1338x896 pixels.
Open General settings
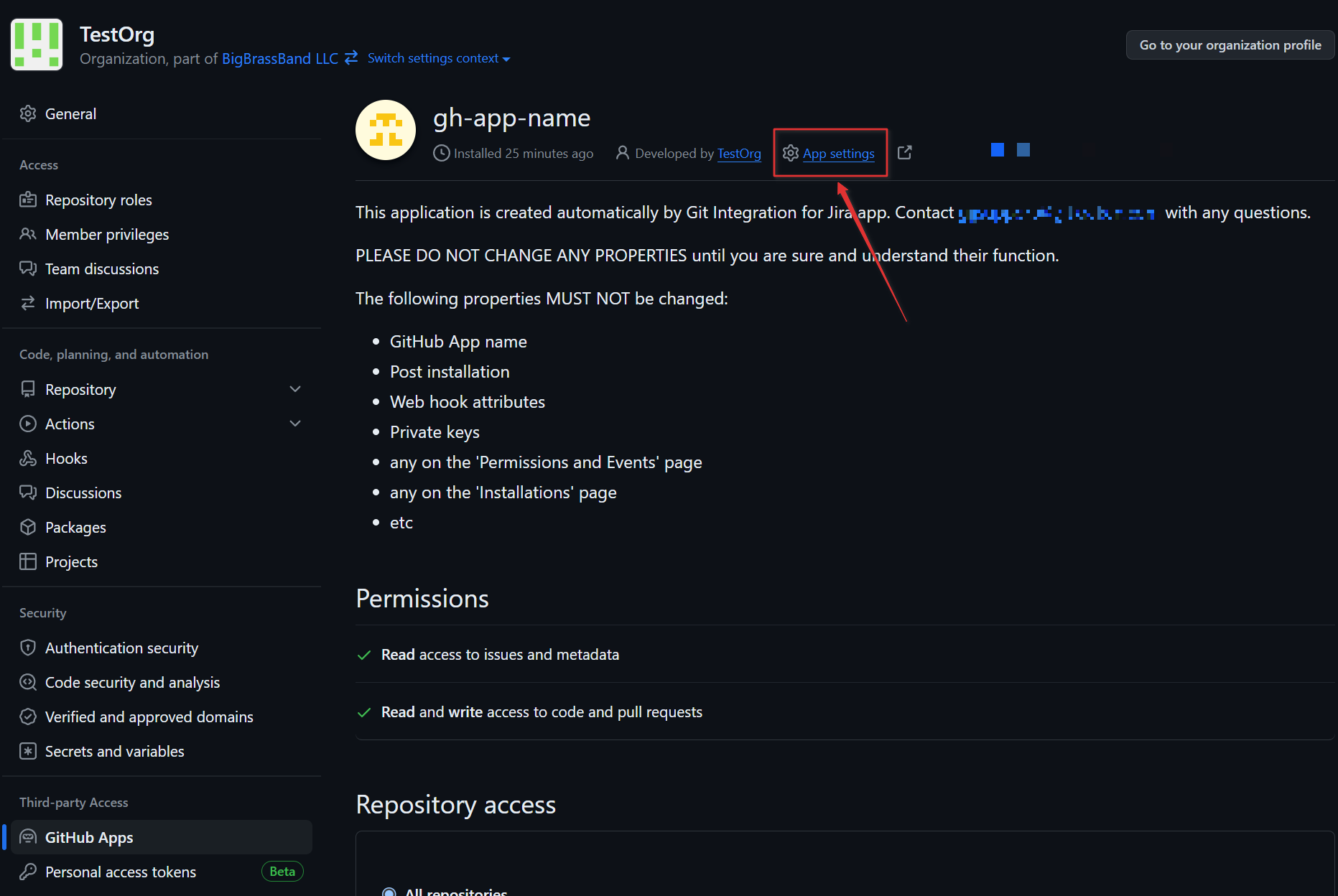tap(70, 113)
